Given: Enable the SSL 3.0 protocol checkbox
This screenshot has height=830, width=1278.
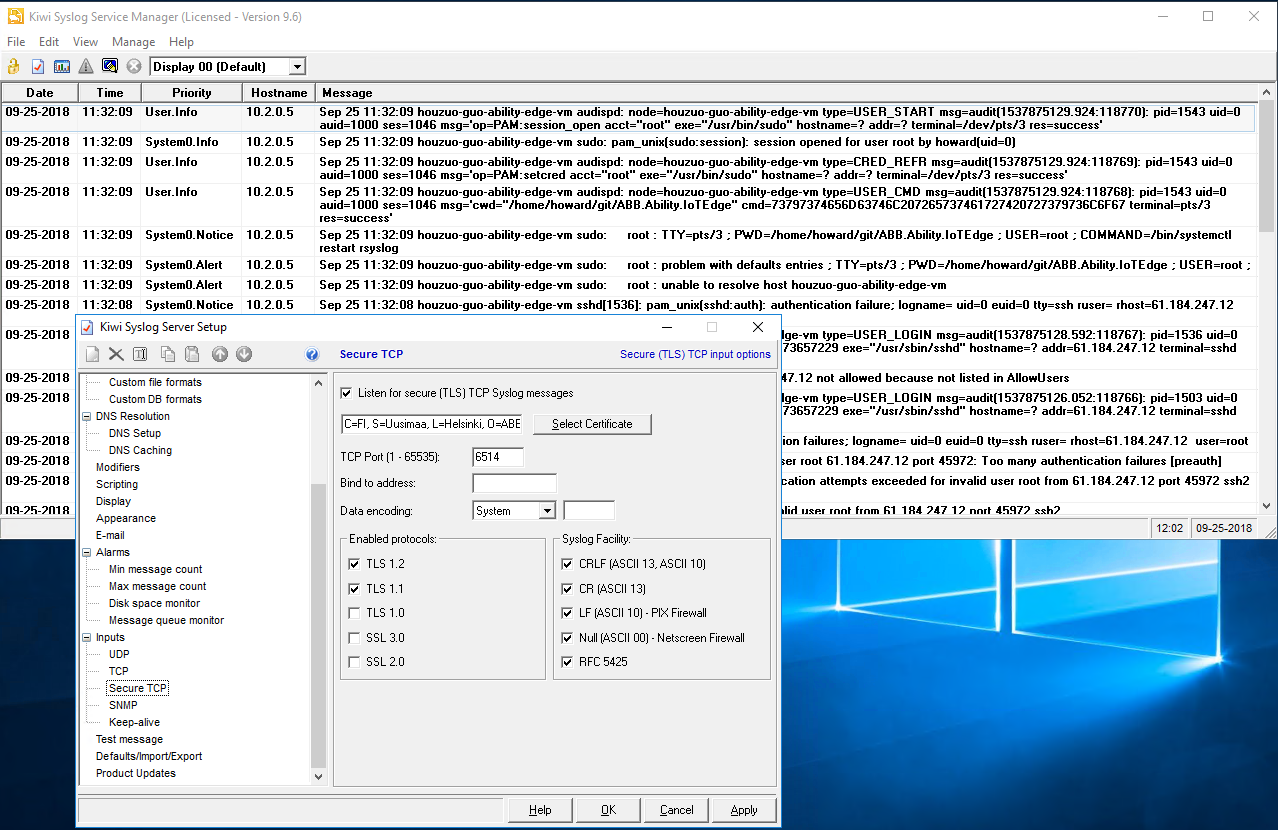Looking at the screenshot, I should coord(354,638).
